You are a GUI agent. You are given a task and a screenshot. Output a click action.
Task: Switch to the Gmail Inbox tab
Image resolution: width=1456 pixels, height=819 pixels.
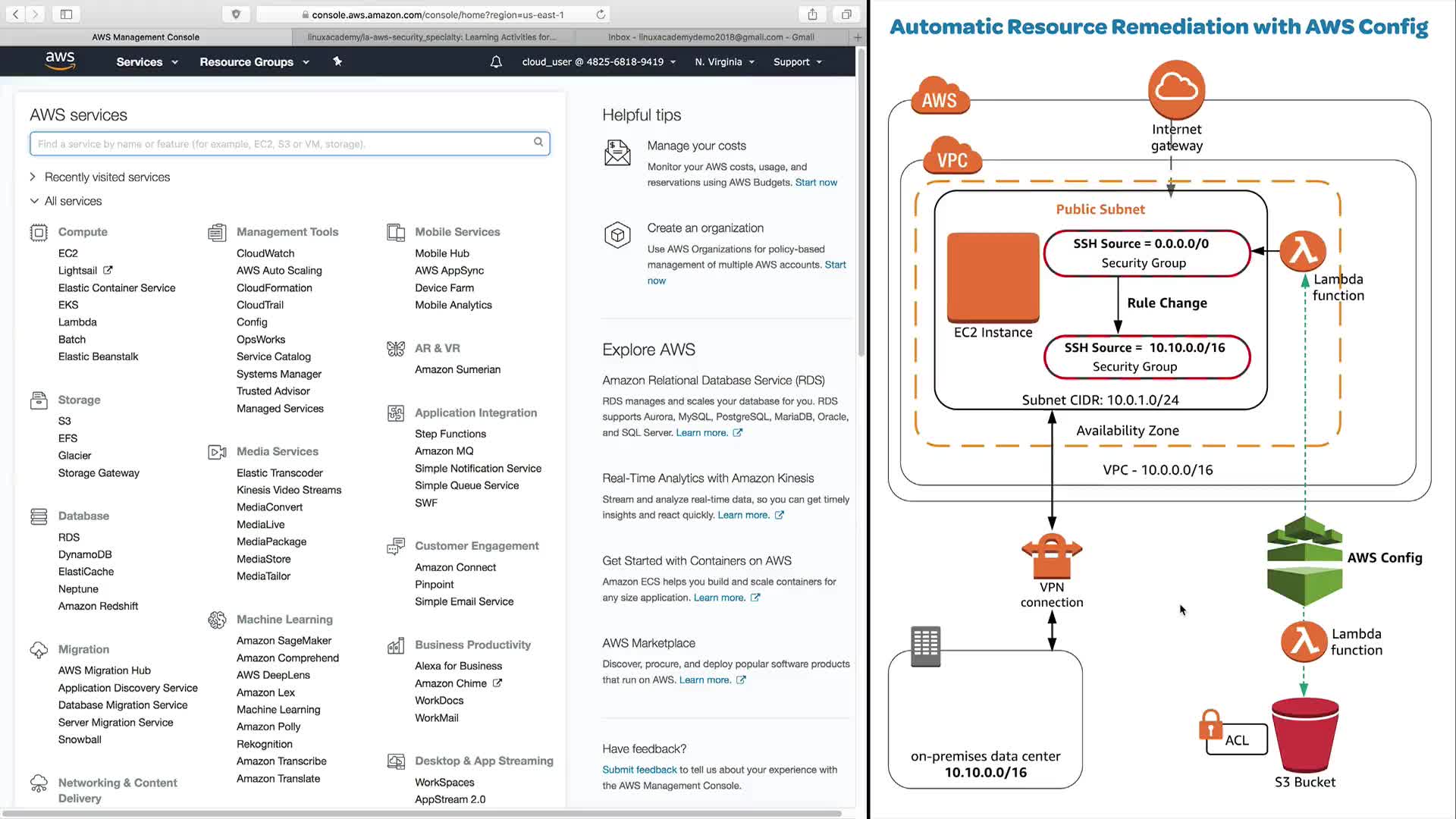click(x=711, y=36)
